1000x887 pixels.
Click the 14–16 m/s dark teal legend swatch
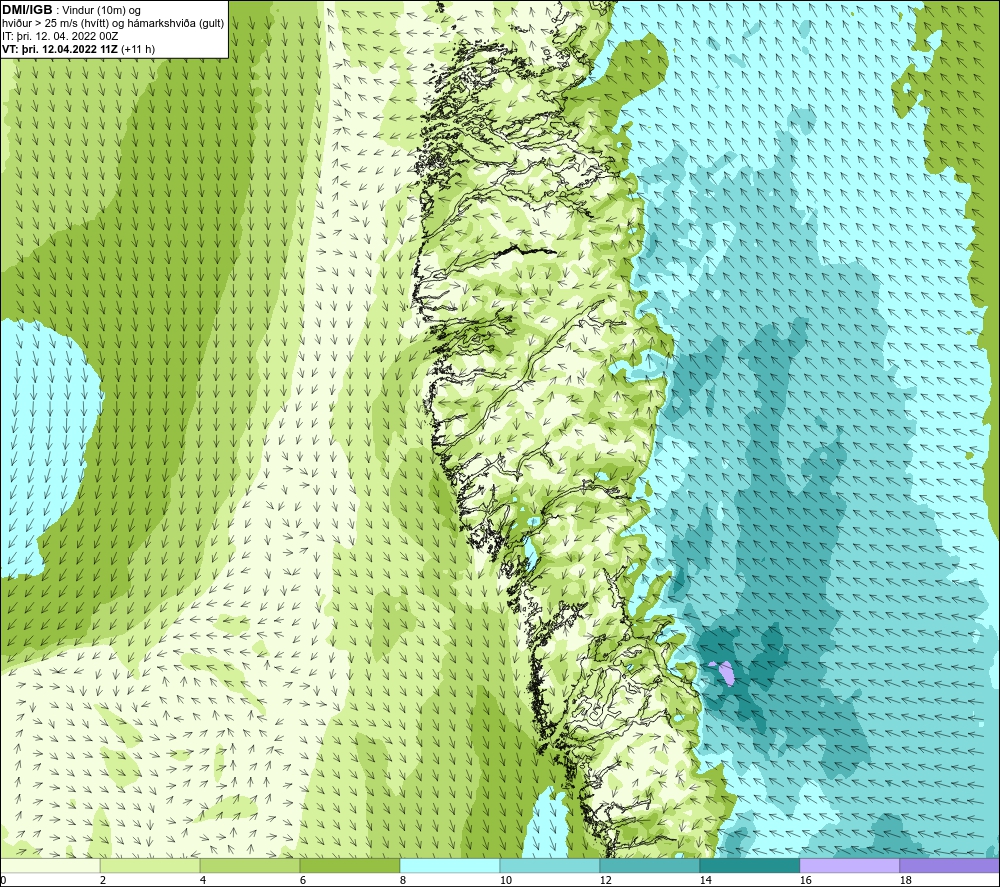coord(750,865)
